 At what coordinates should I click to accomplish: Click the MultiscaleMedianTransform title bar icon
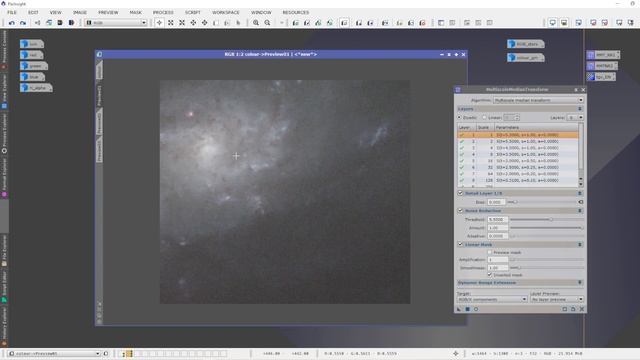(458, 90)
